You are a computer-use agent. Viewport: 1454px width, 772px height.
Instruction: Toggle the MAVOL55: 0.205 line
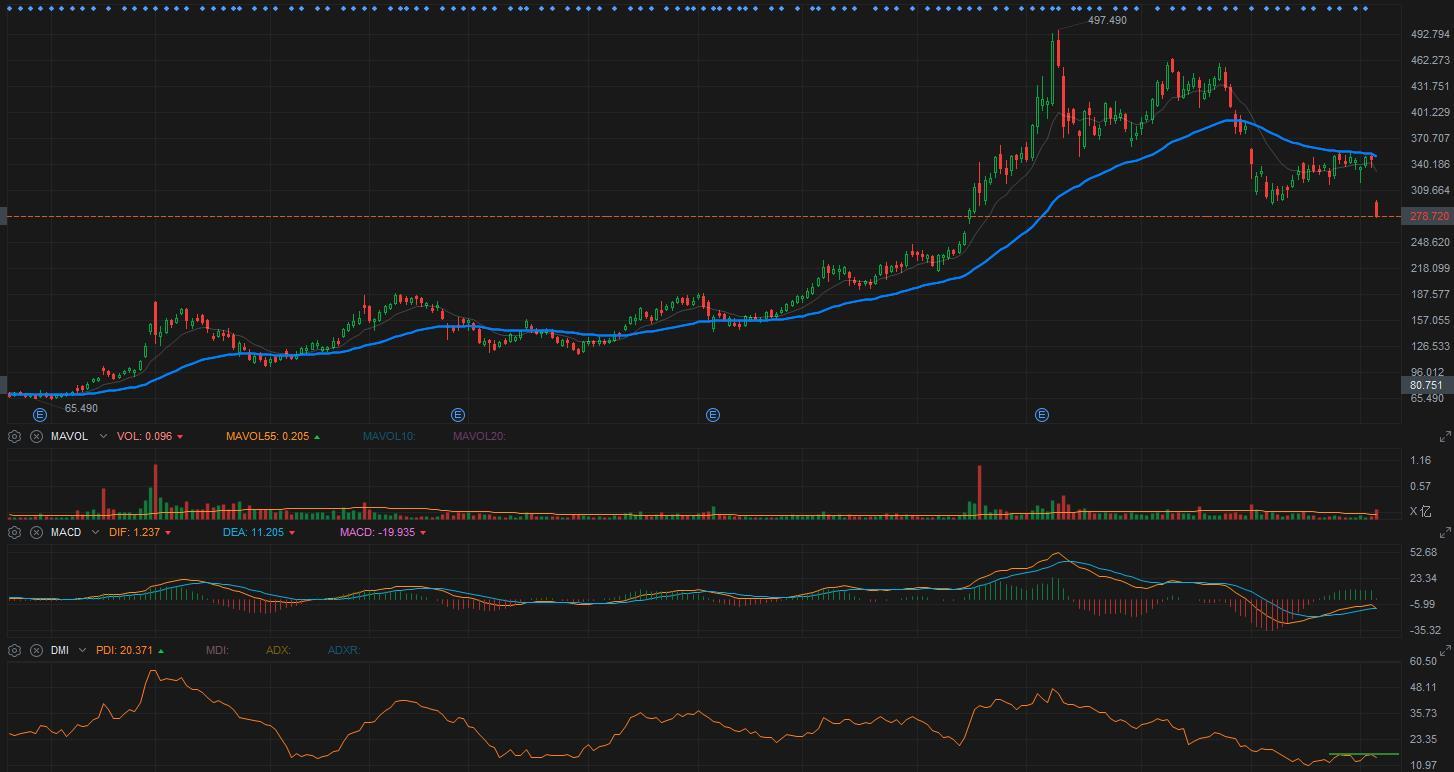coord(273,437)
